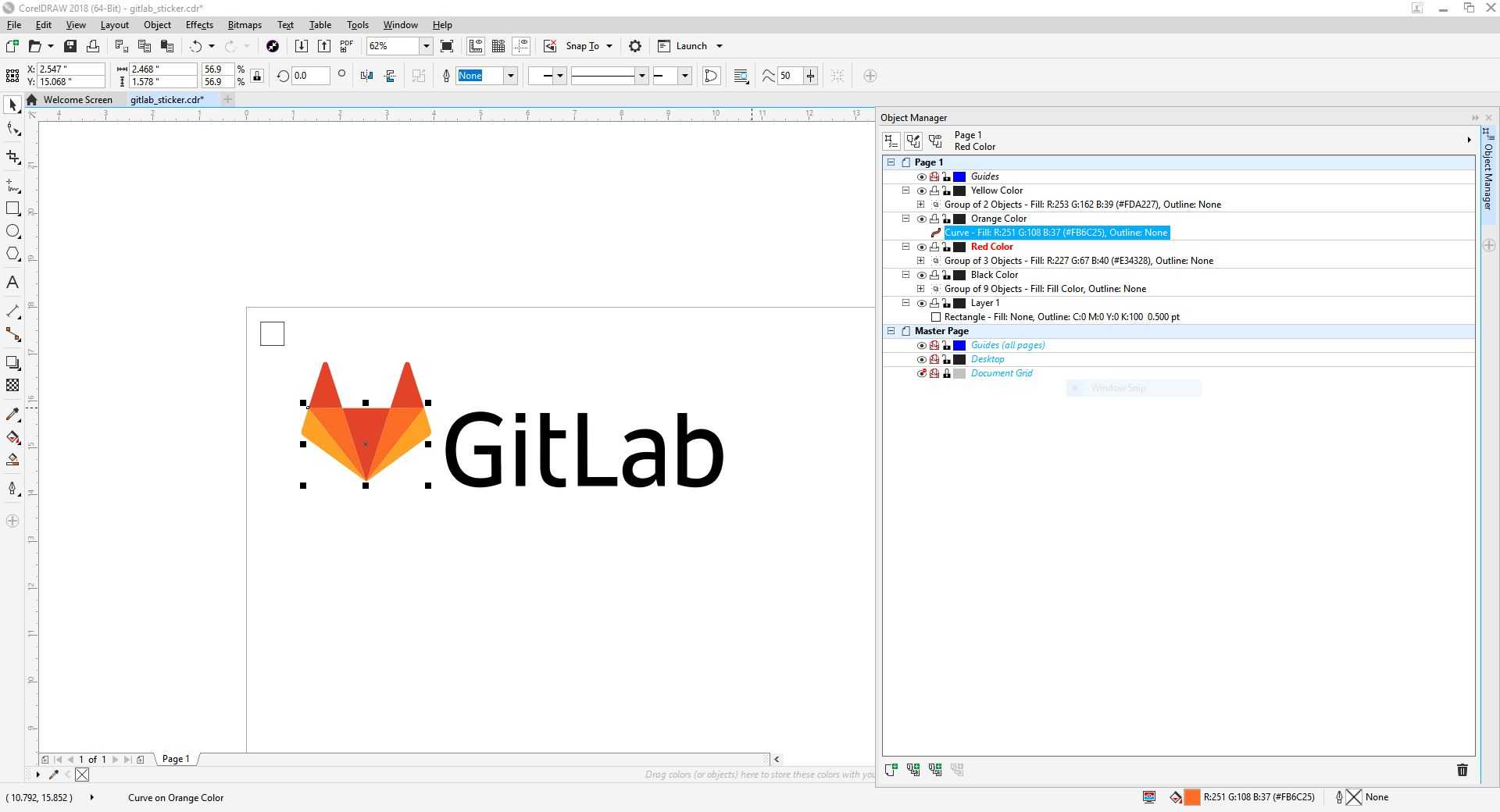Open the outline width dropdown
Viewport: 1500px width, 812px height.
(x=510, y=76)
